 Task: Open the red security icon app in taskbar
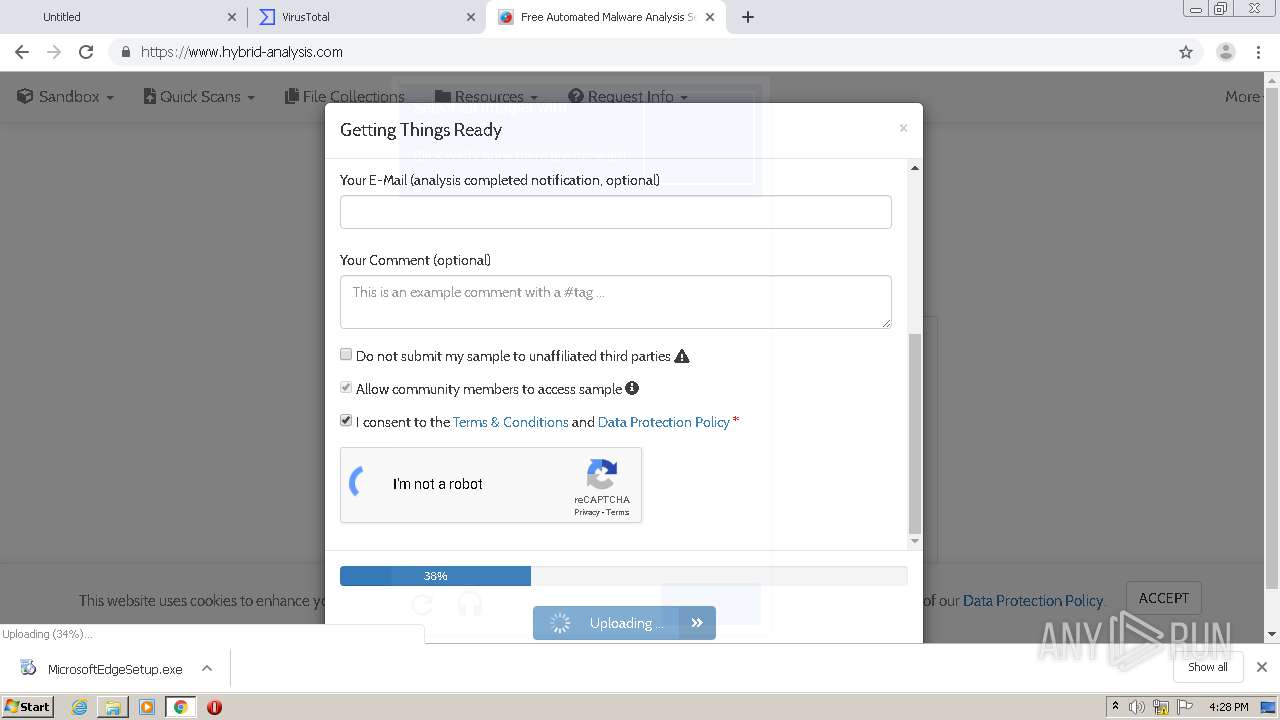pos(214,707)
